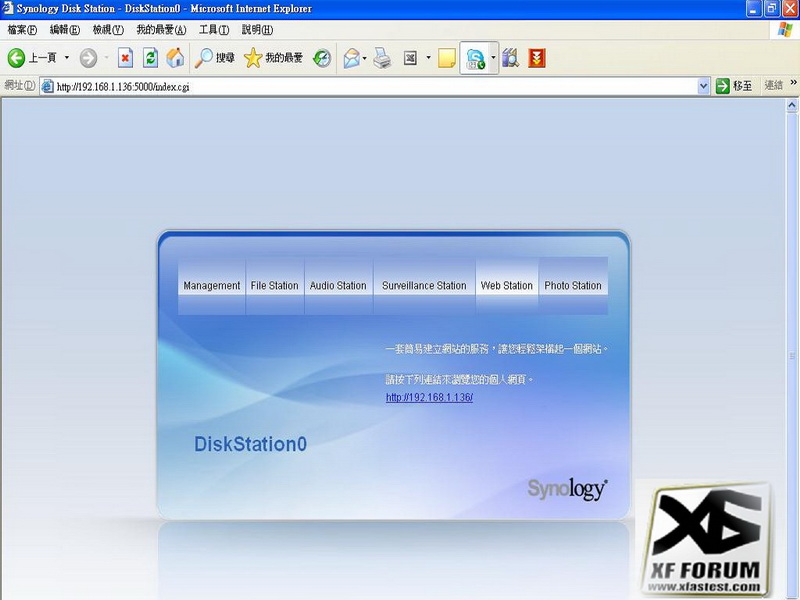Viewport: 800px width, 600px height.
Task: Expand the Mail icon dropdown arrow
Action: [364, 58]
